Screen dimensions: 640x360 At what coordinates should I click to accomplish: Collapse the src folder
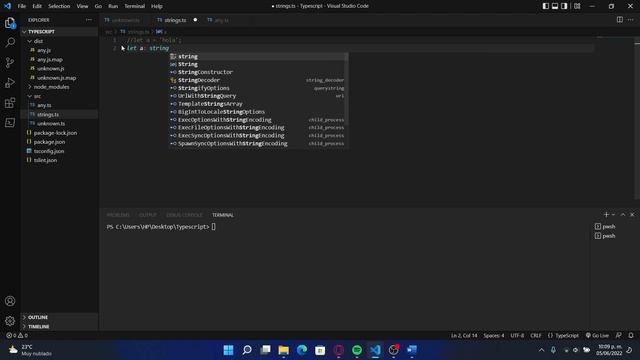pos(60,96)
